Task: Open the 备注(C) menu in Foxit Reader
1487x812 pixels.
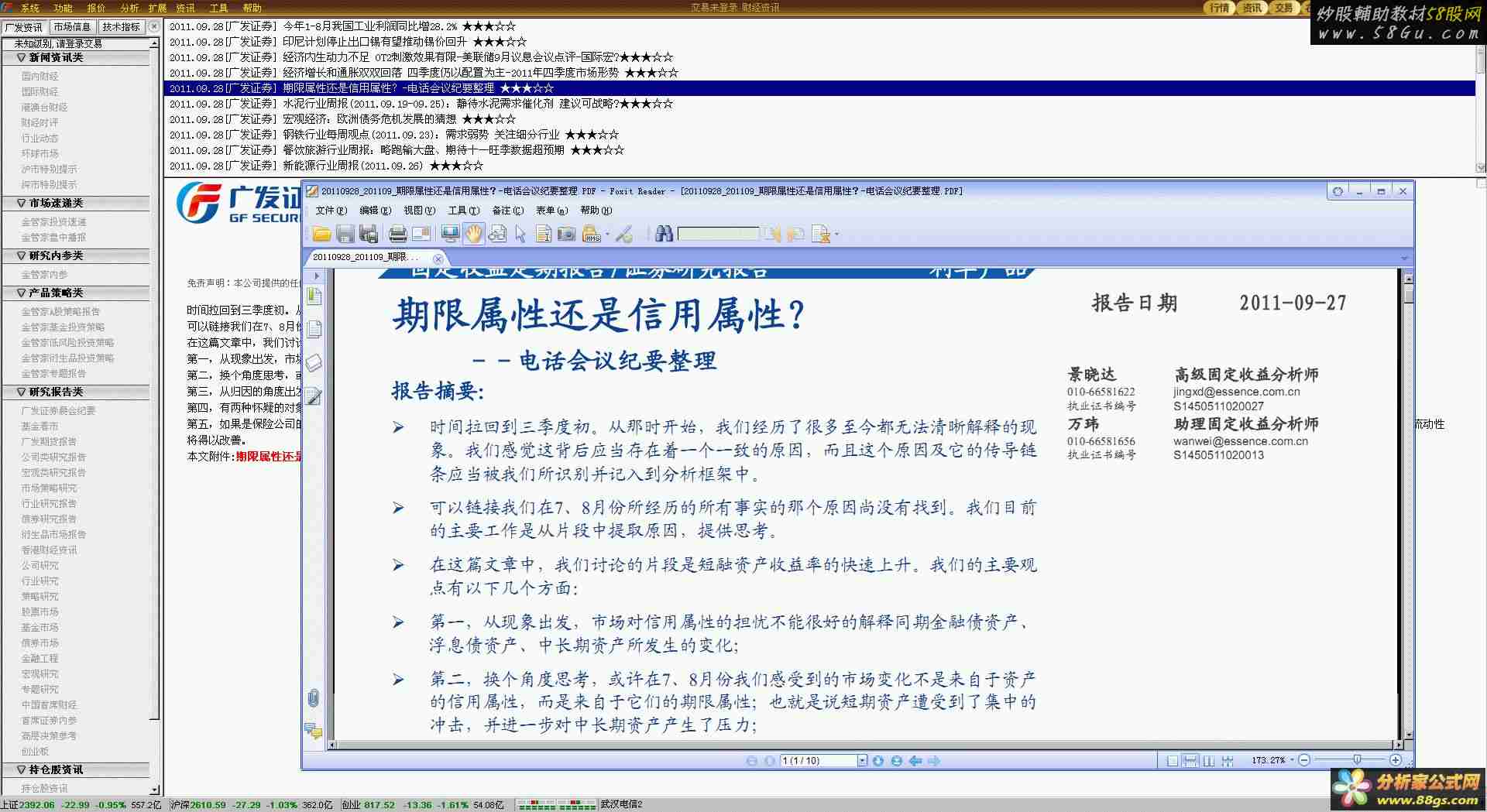Action: point(508,211)
